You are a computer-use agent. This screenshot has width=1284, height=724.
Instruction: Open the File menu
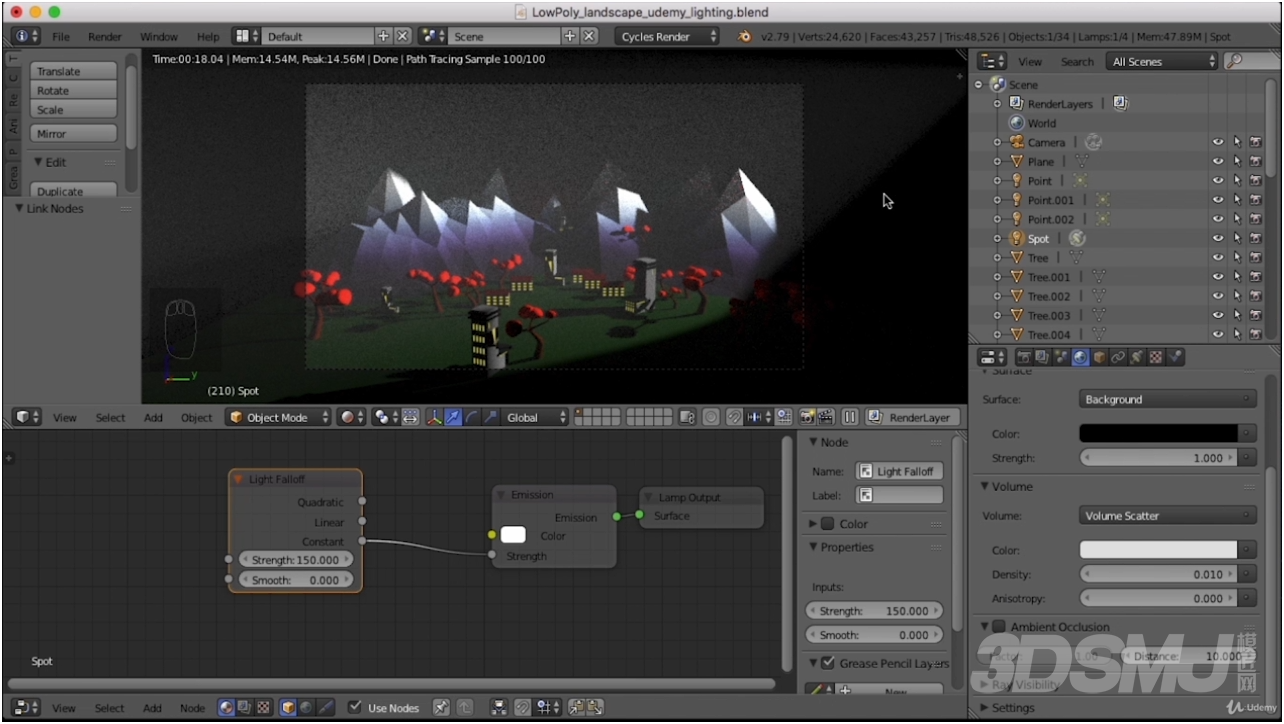(61, 36)
